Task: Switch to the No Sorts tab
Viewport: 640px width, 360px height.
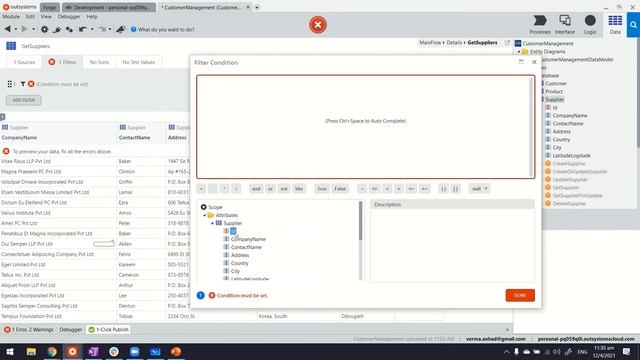Action: 99,62
